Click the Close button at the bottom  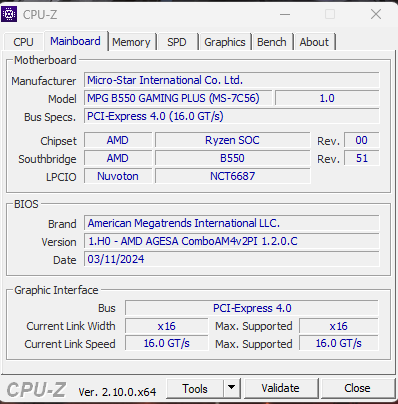coord(357,388)
